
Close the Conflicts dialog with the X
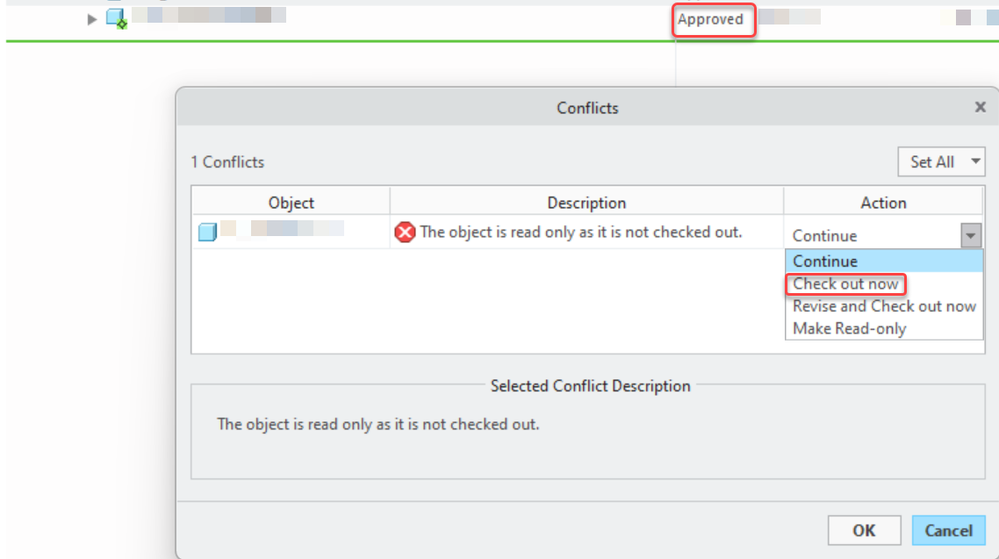[x=980, y=107]
